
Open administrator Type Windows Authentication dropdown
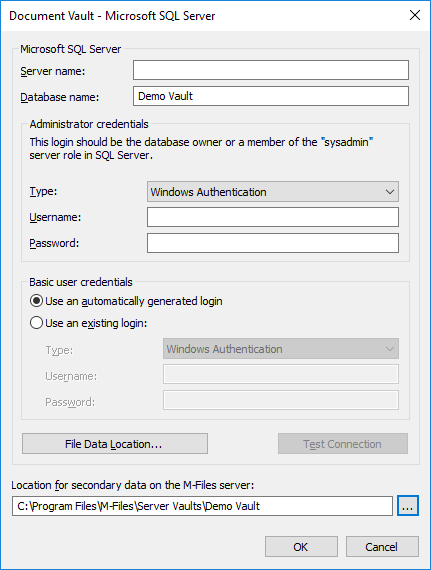pyautogui.click(x=273, y=192)
